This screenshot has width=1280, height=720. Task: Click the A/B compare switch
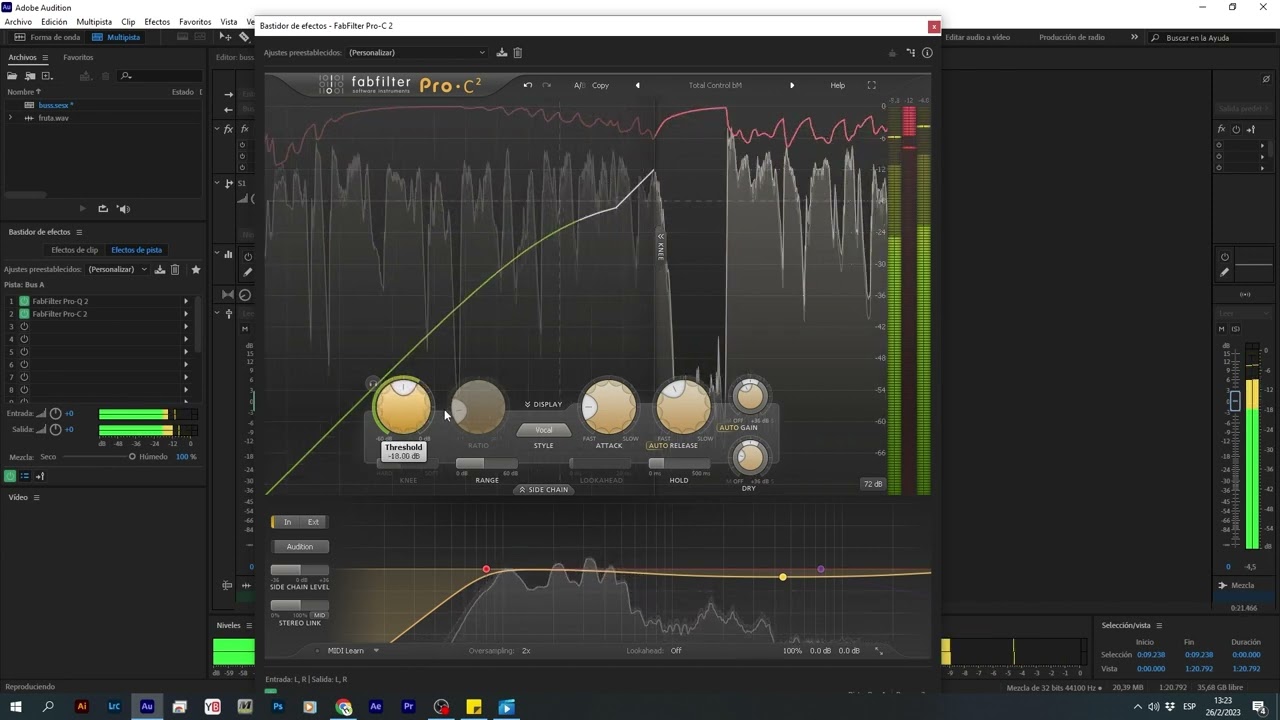point(579,85)
